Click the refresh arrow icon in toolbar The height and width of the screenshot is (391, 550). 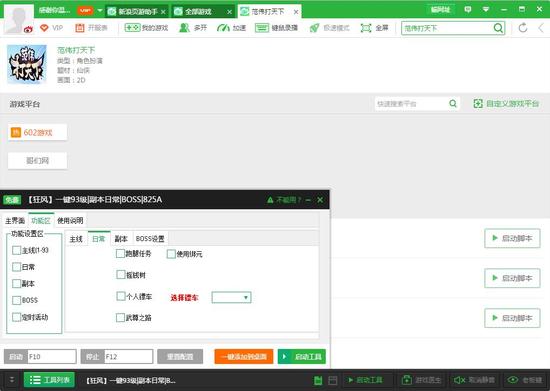(x=523, y=28)
